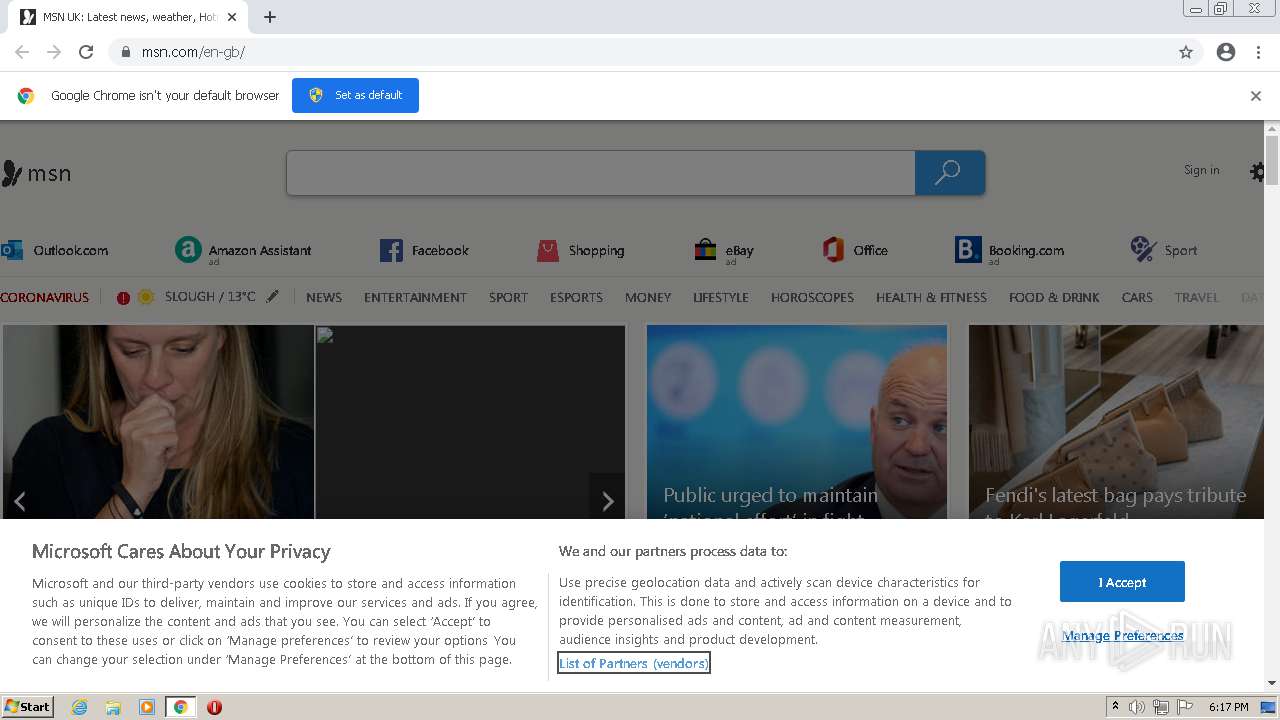Reload the MSN page
Viewport: 1280px width, 720px height.
click(86, 52)
